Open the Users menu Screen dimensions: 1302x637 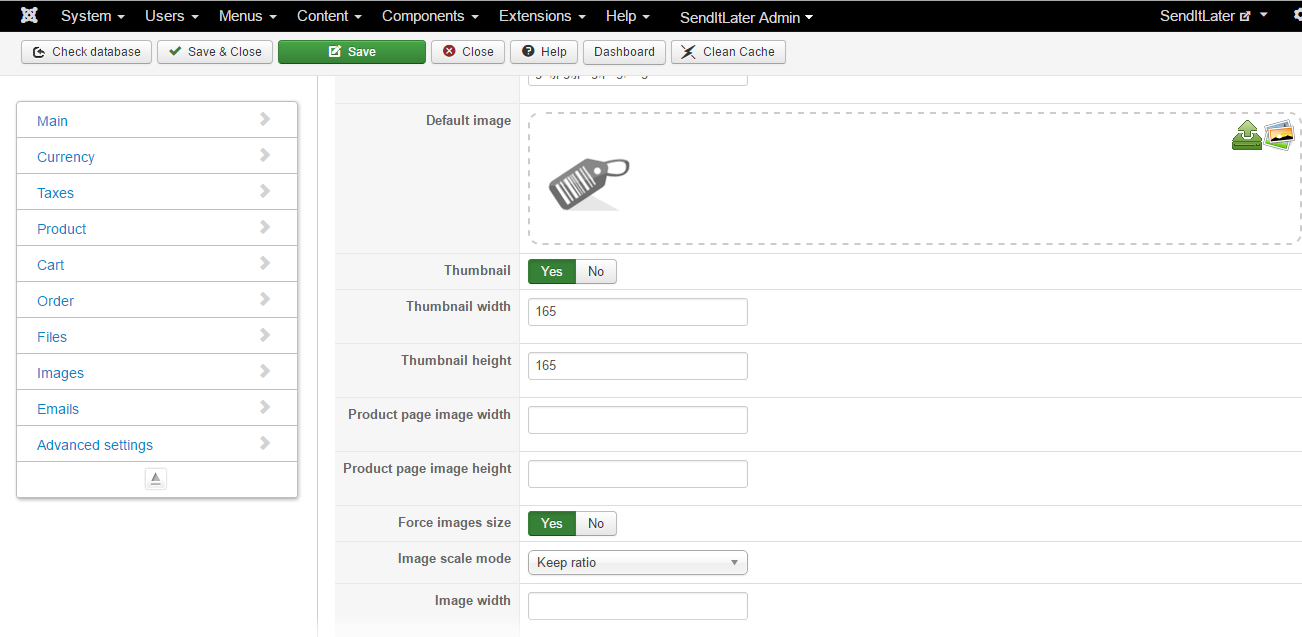point(172,16)
